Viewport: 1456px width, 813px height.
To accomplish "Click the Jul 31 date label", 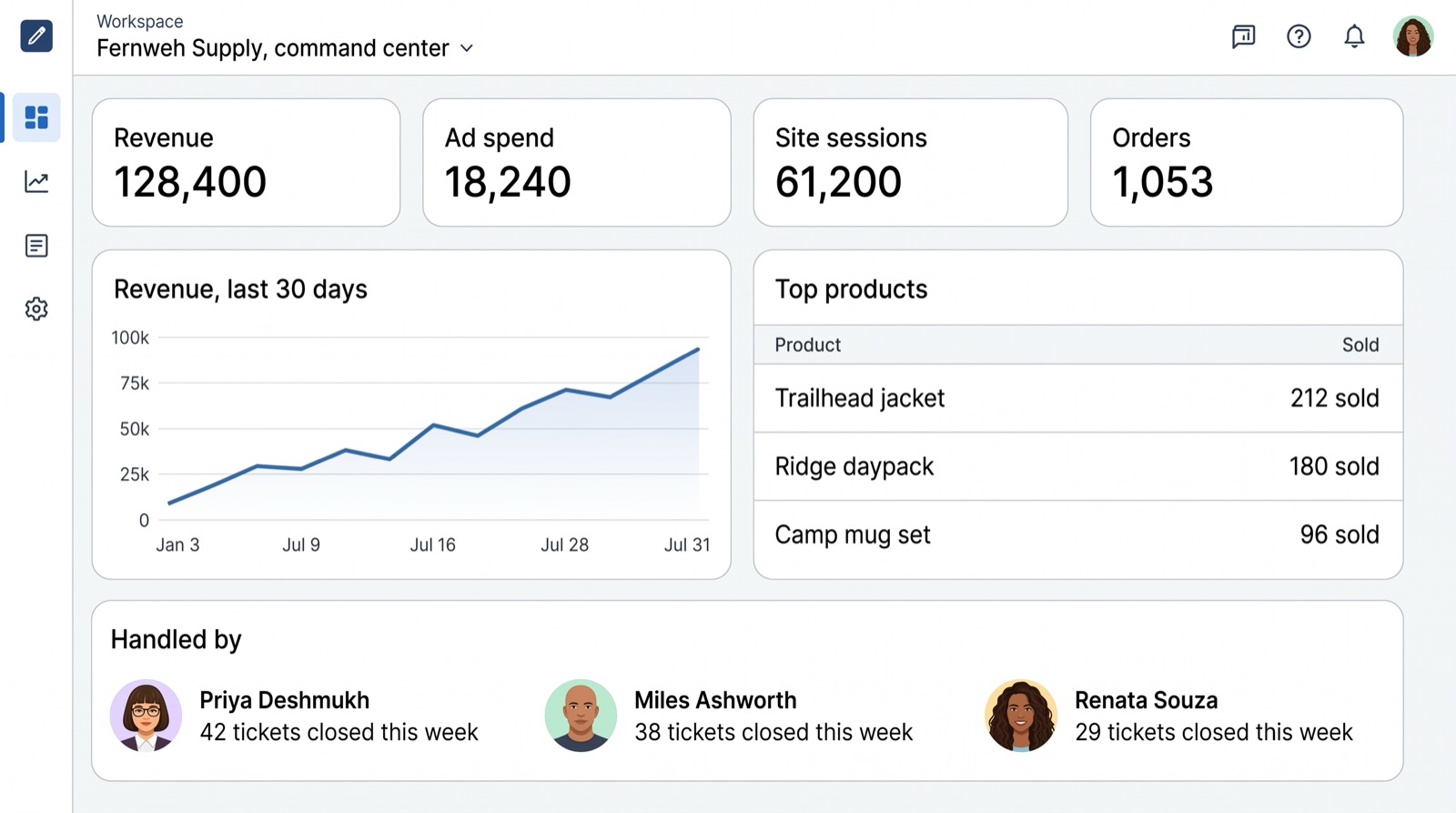I will coord(687,544).
